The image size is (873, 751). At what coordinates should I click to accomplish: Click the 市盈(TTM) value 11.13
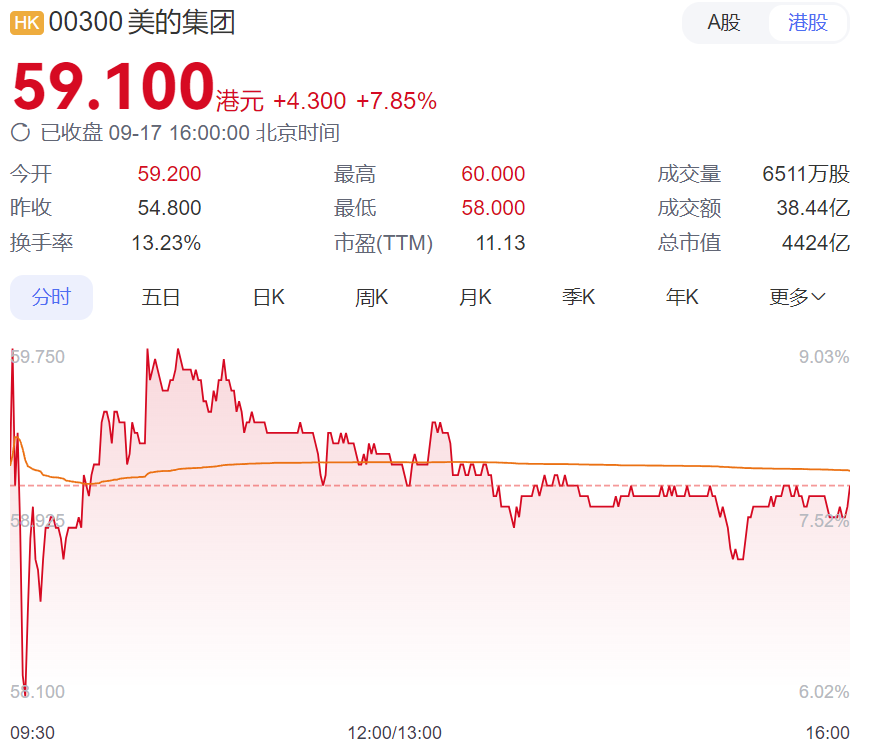(x=501, y=243)
